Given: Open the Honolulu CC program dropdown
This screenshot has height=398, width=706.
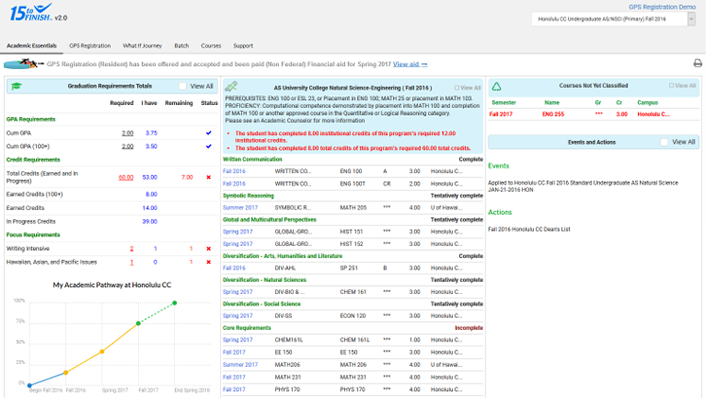Looking at the screenshot, I should pyautogui.click(x=613, y=19).
